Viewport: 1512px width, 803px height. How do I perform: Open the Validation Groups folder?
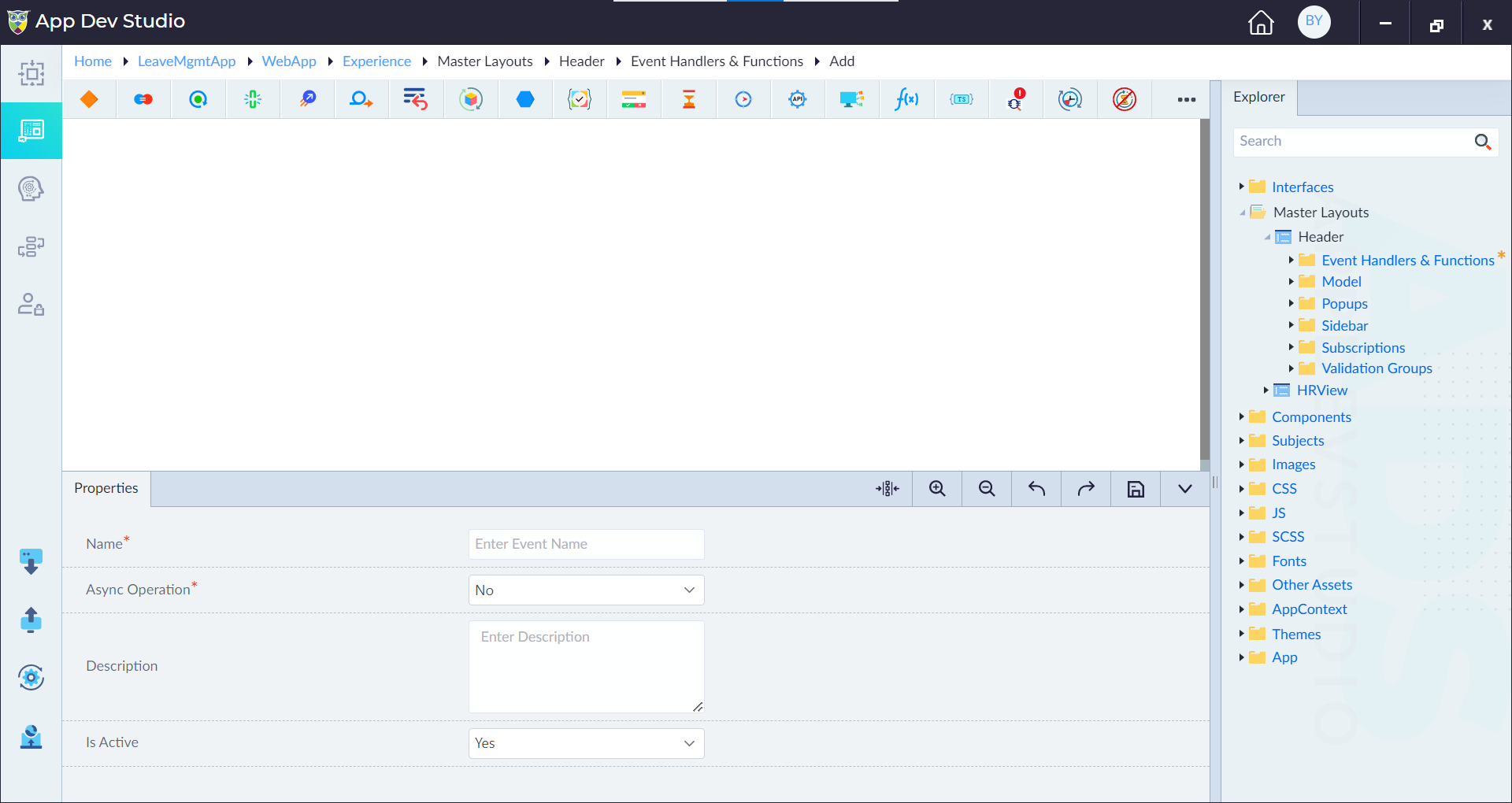[x=1377, y=368]
